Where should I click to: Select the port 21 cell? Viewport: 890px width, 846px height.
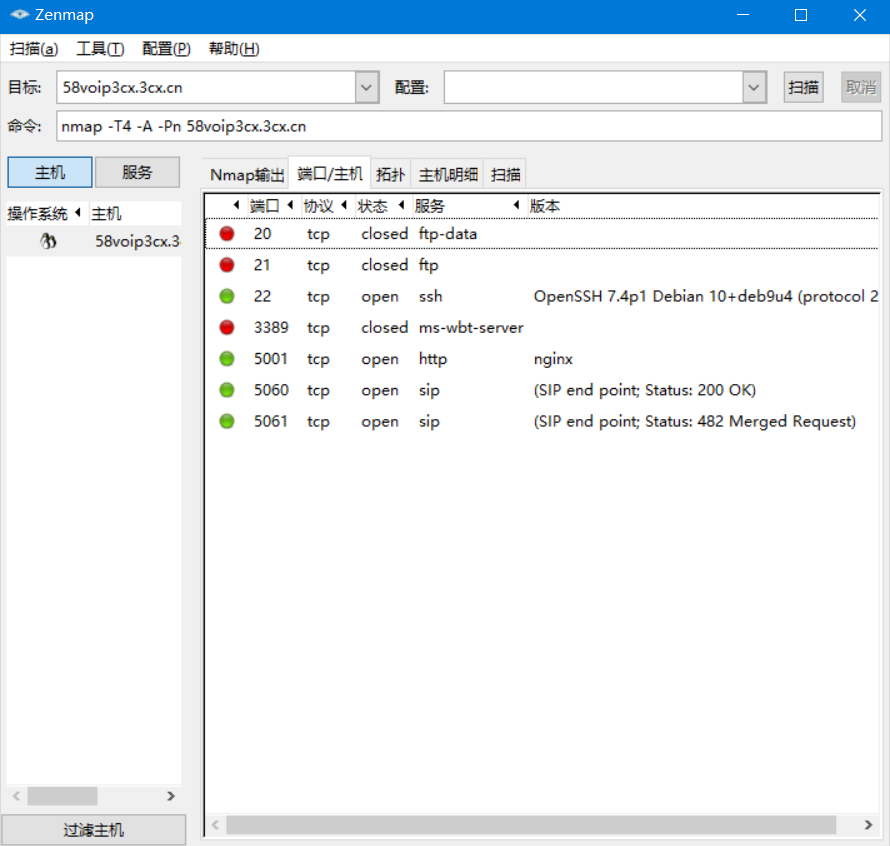(x=262, y=265)
